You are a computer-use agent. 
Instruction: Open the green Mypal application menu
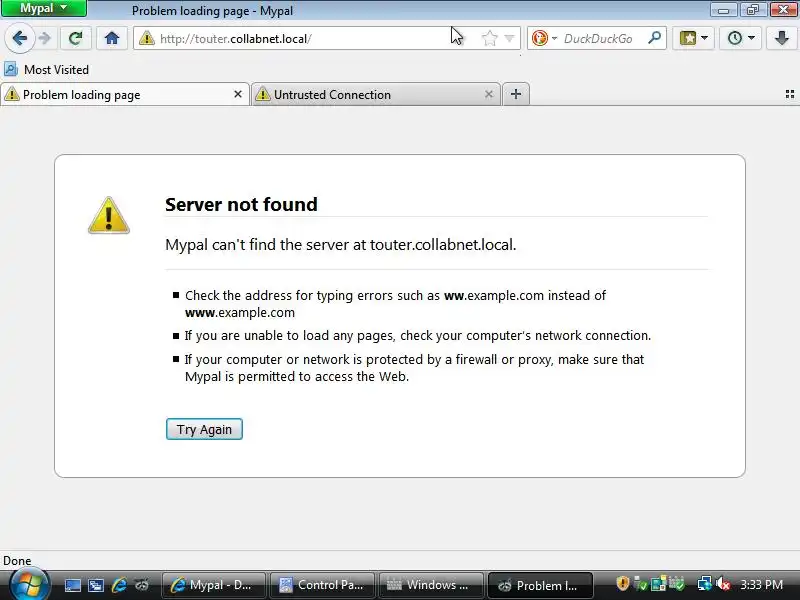43,8
